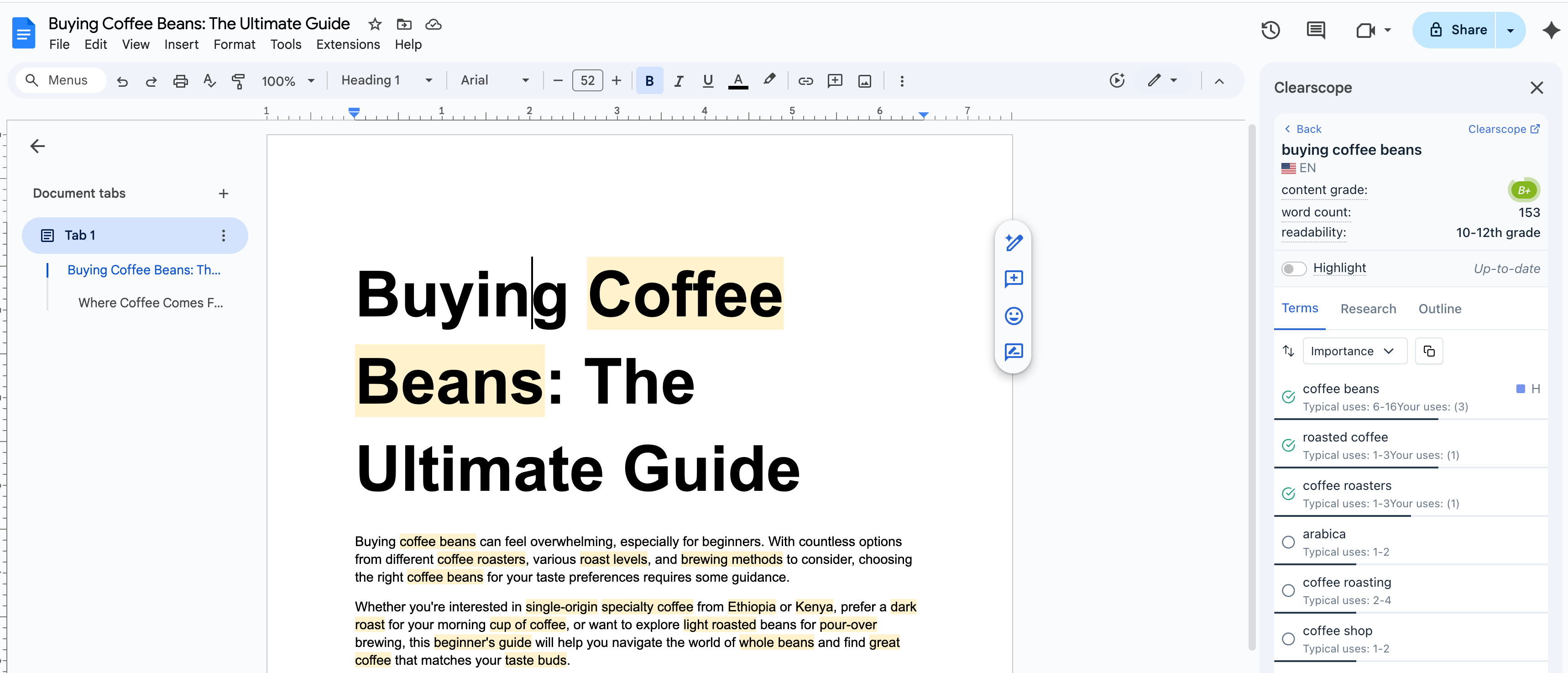This screenshot has width=1568, height=673.
Task: Click the insert image toolbar icon
Action: 864,80
